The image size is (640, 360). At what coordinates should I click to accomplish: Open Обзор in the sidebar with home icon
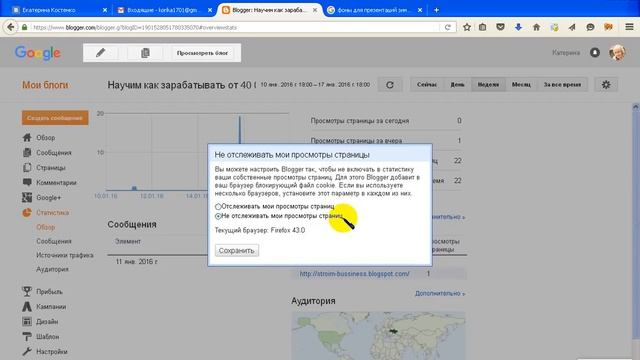[45, 138]
